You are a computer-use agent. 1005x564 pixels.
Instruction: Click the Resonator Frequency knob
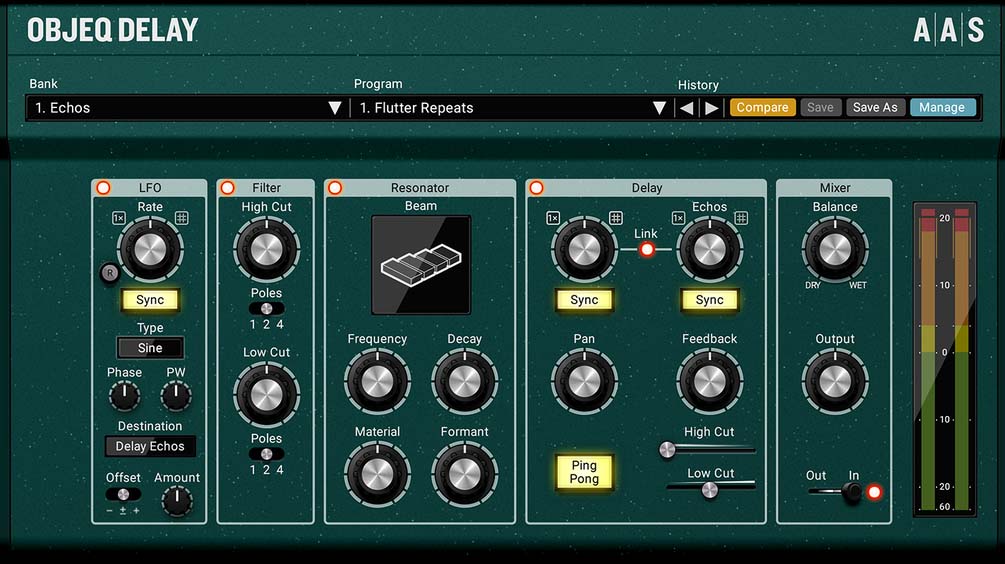click(378, 381)
